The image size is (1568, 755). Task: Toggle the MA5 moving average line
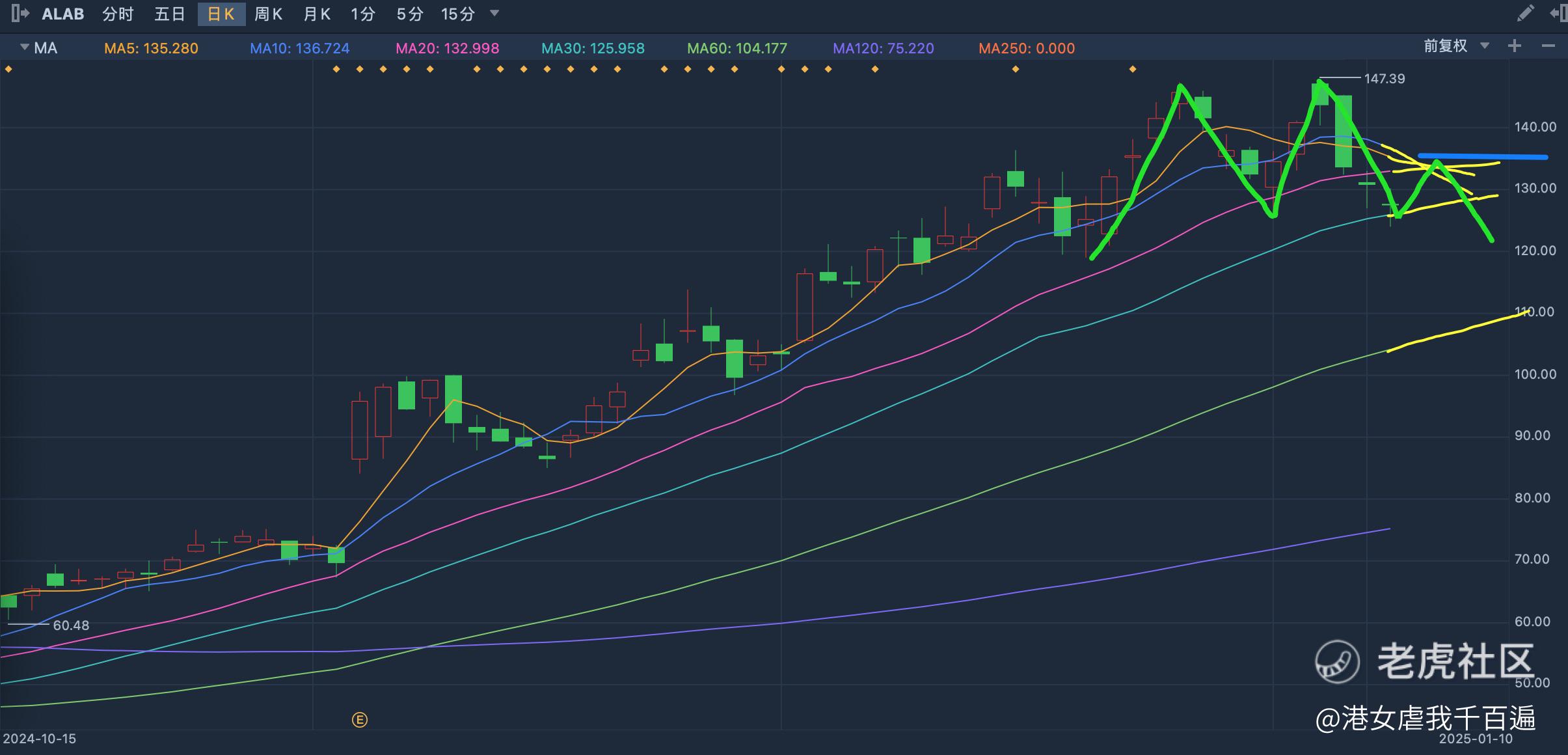(151, 48)
